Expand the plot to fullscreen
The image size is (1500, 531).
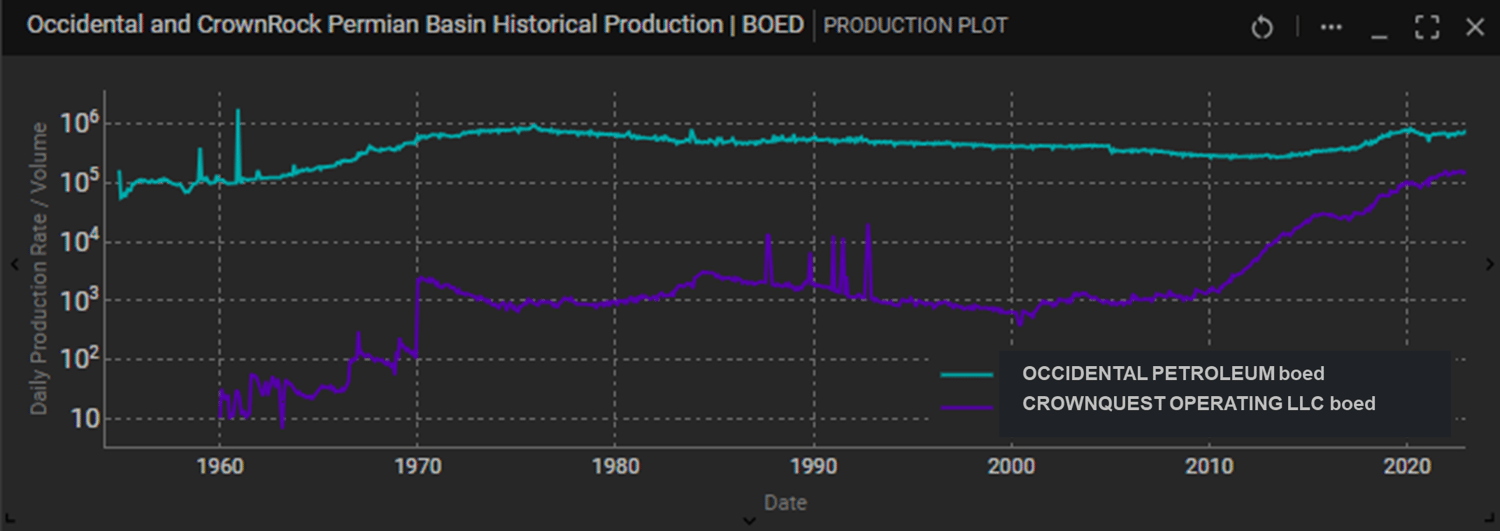click(1427, 28)
